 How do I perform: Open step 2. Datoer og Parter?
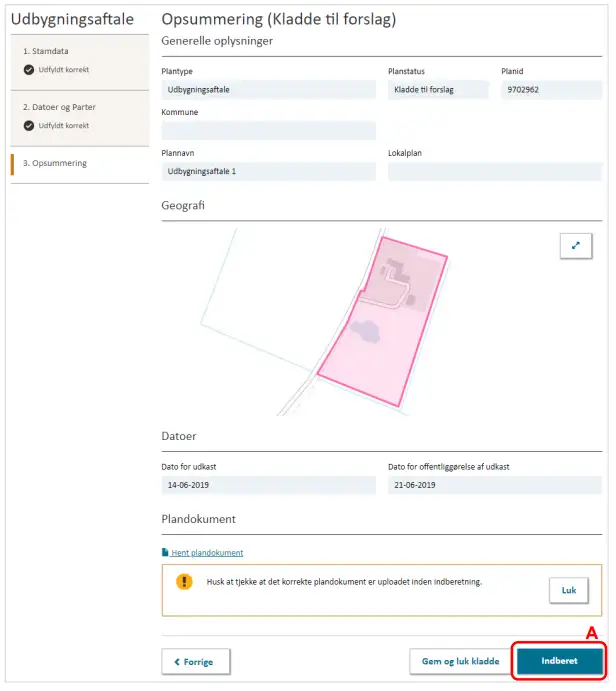tap(59, 107)
